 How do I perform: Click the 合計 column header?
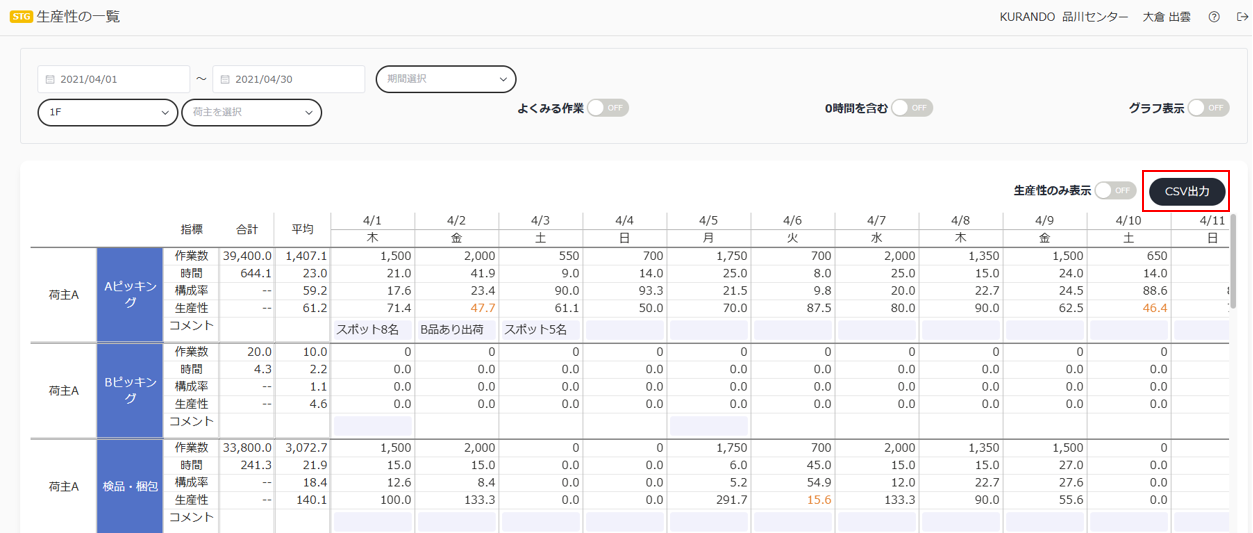[x=247, y=229]
